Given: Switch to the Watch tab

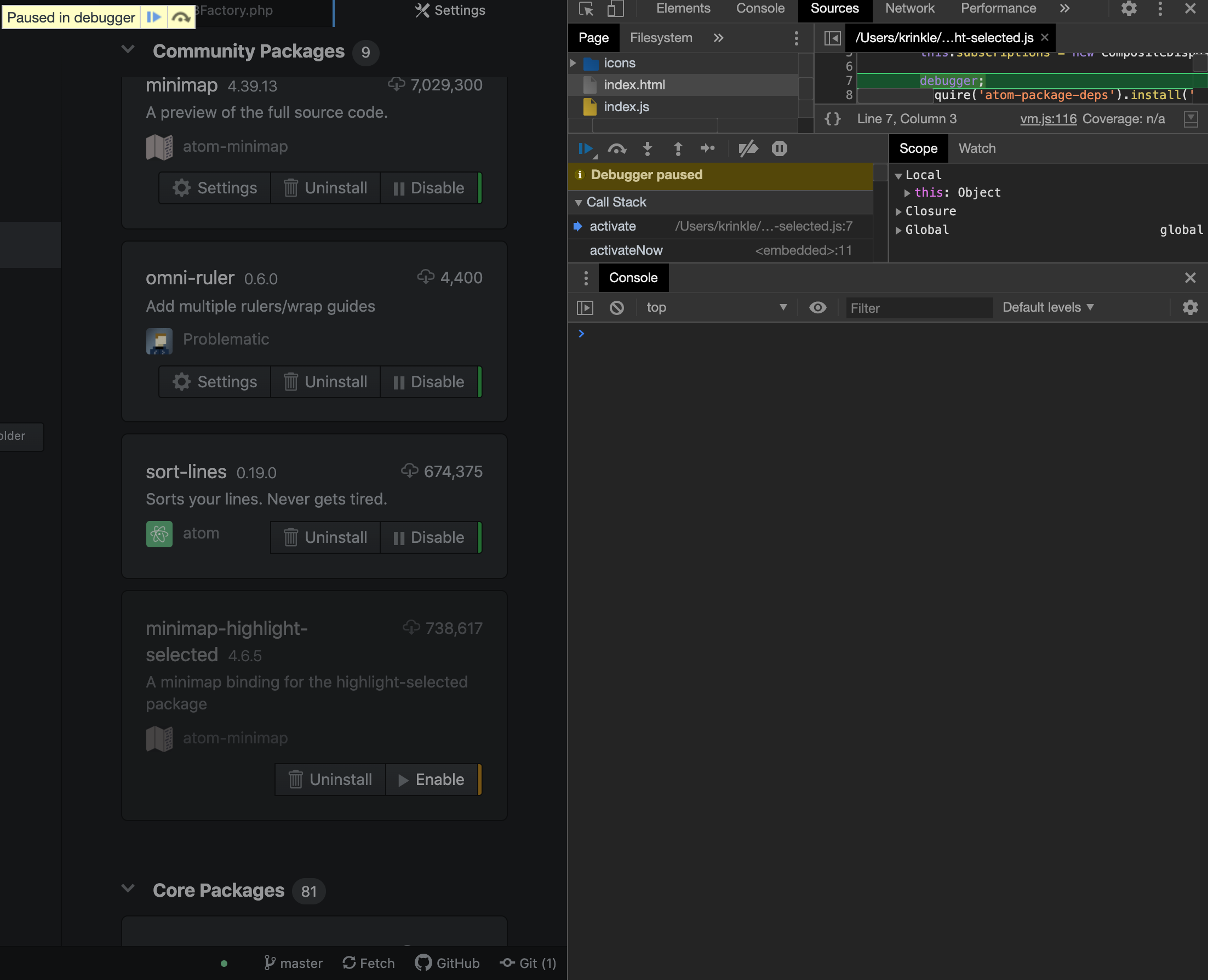Looking at the screenshot, I should 977,148.
